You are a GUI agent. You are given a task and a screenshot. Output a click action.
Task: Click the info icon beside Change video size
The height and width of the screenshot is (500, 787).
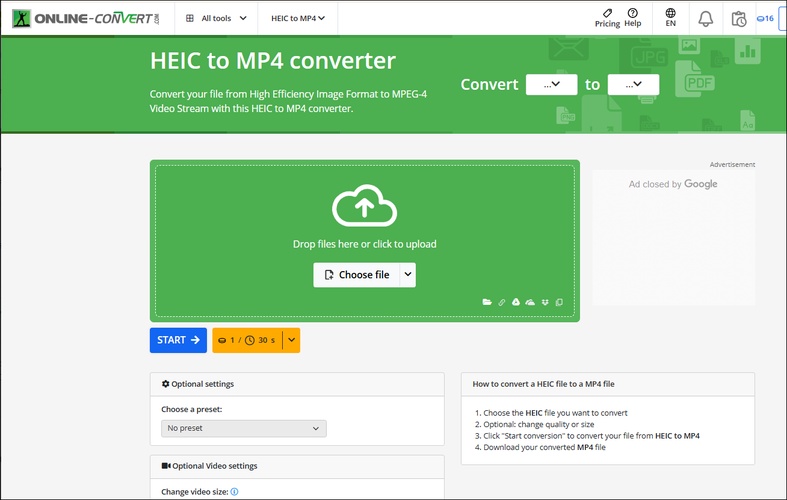234,492
